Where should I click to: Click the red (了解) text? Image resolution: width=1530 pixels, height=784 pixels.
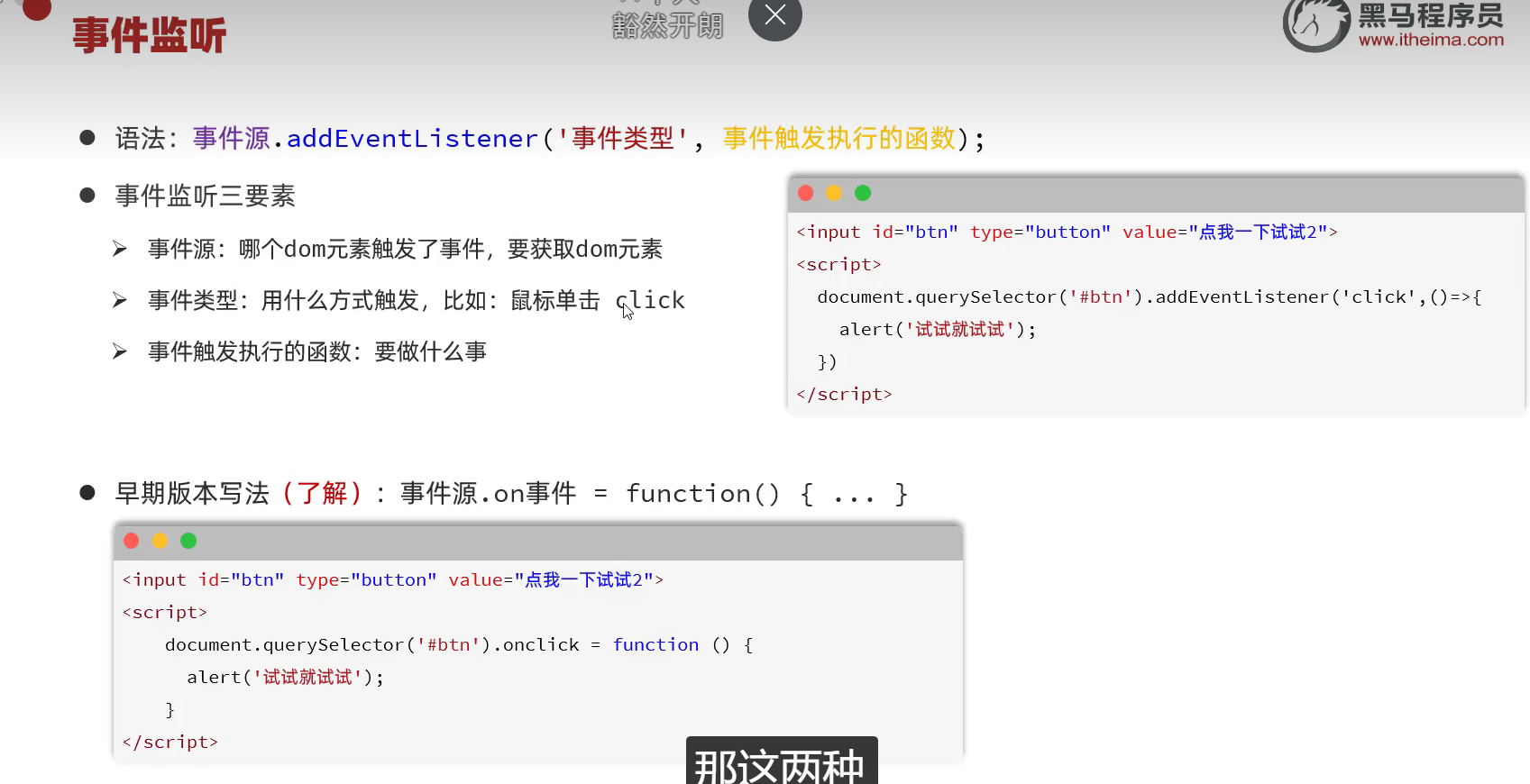323,493
